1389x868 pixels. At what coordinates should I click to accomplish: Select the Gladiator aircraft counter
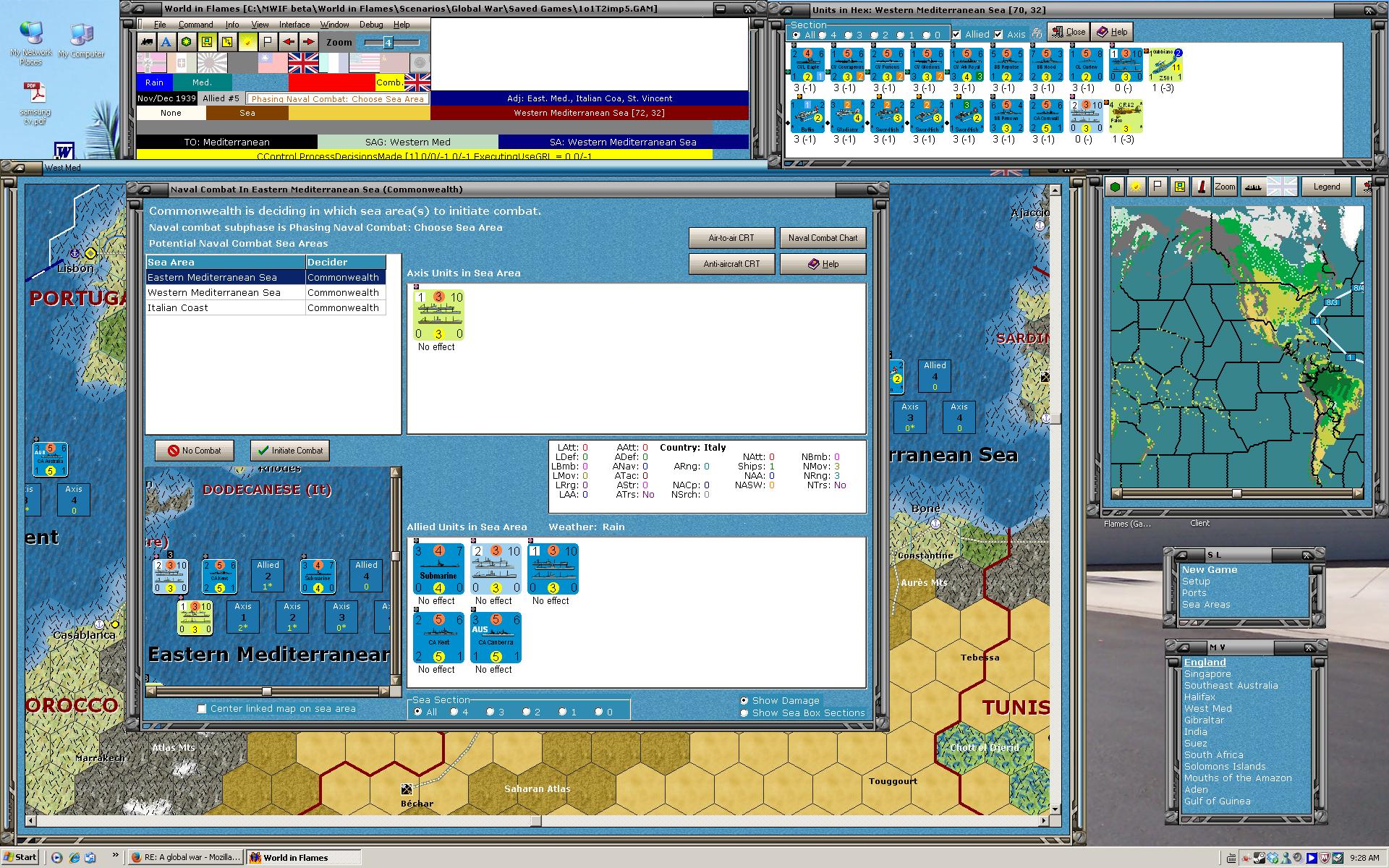tap(847, 116)
